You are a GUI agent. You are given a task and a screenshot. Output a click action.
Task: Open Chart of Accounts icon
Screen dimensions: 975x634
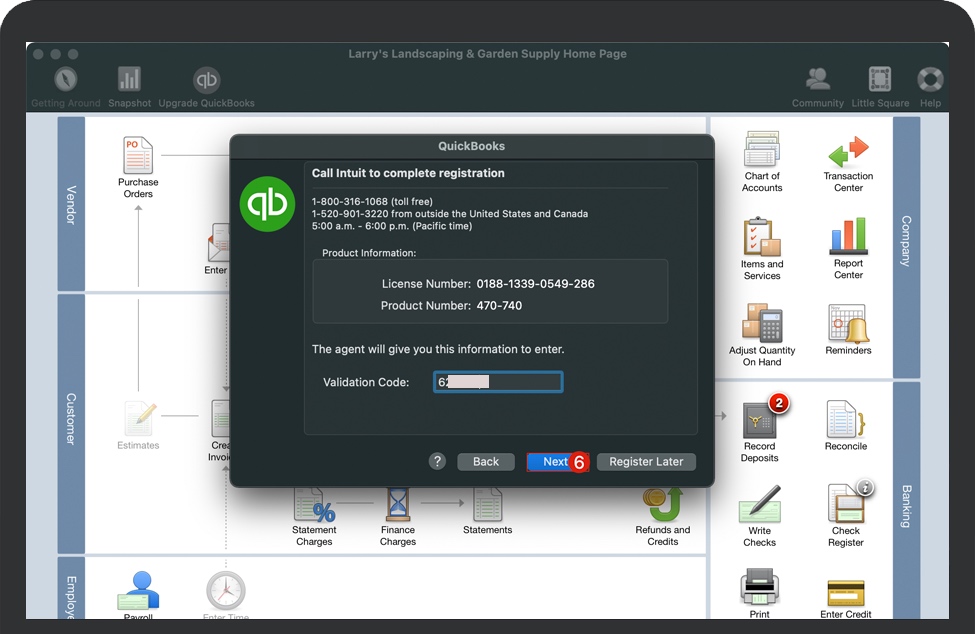tap(762, 151)
